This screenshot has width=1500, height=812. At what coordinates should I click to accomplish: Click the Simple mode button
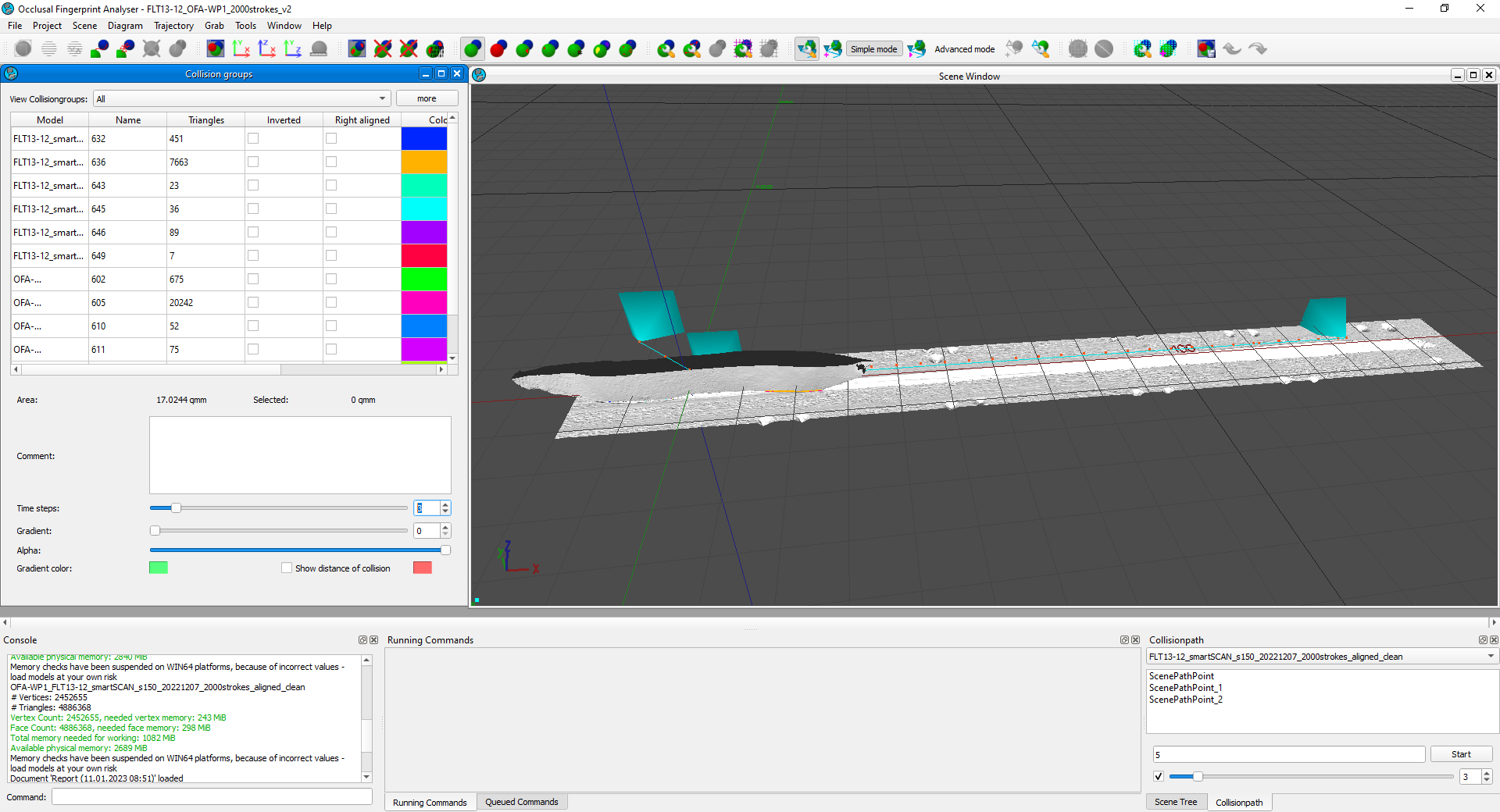coord(873,49)
